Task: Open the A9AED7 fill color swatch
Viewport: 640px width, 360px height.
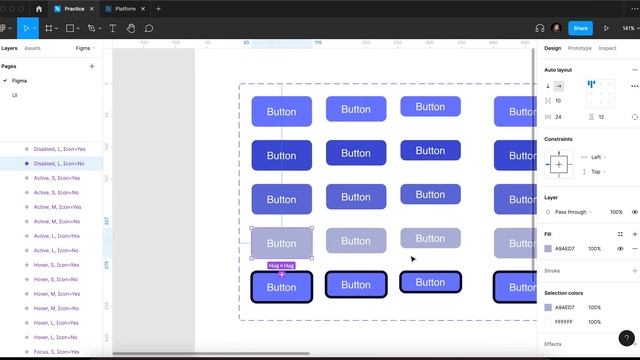Action: [548, 249]
